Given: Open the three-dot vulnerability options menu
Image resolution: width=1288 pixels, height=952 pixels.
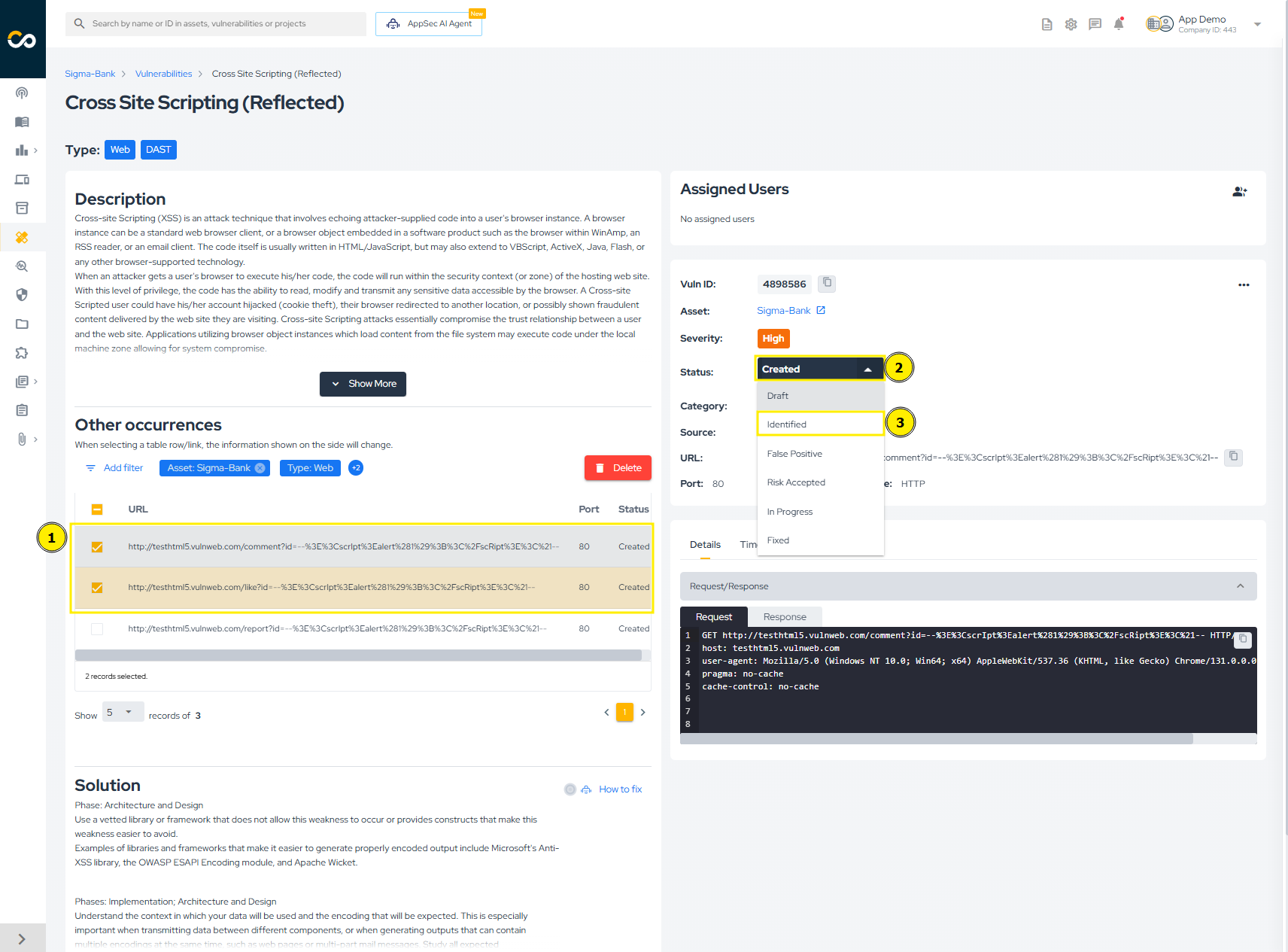Looking at the screenshot, I should pos(1244,284).
